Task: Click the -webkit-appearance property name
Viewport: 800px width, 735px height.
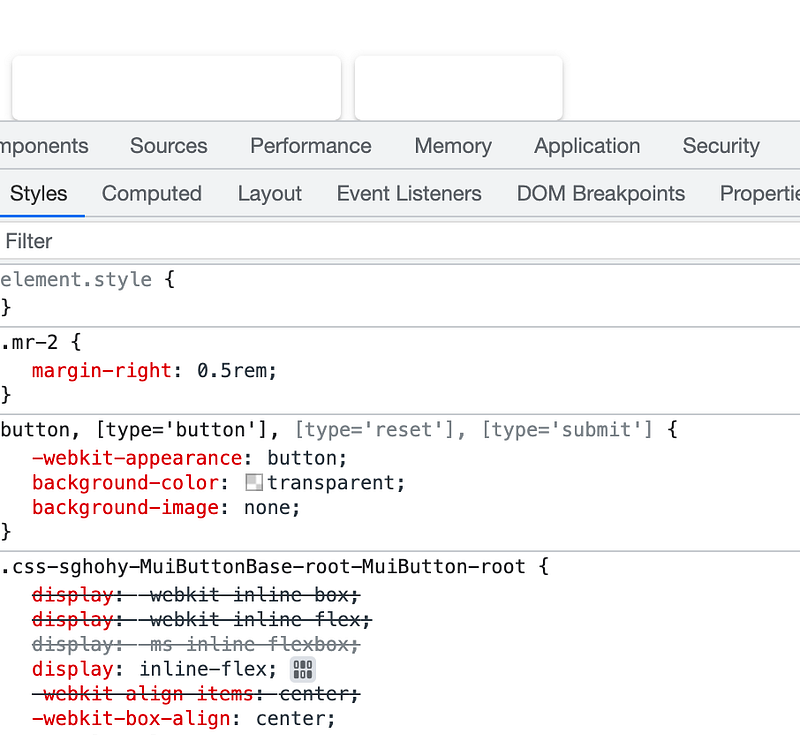Action: (137, 458)
